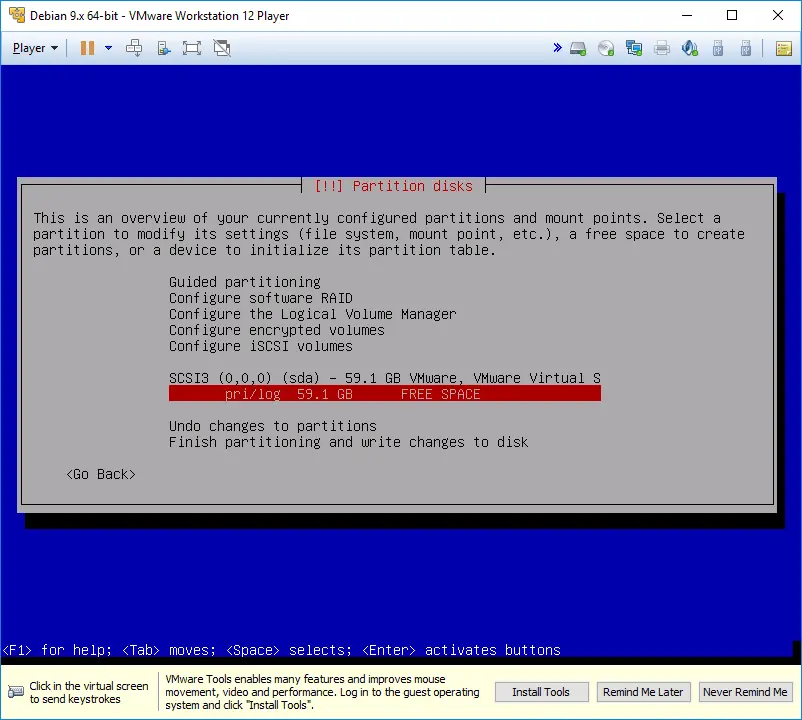Click the virtual machine connect icon

point(163,48)
